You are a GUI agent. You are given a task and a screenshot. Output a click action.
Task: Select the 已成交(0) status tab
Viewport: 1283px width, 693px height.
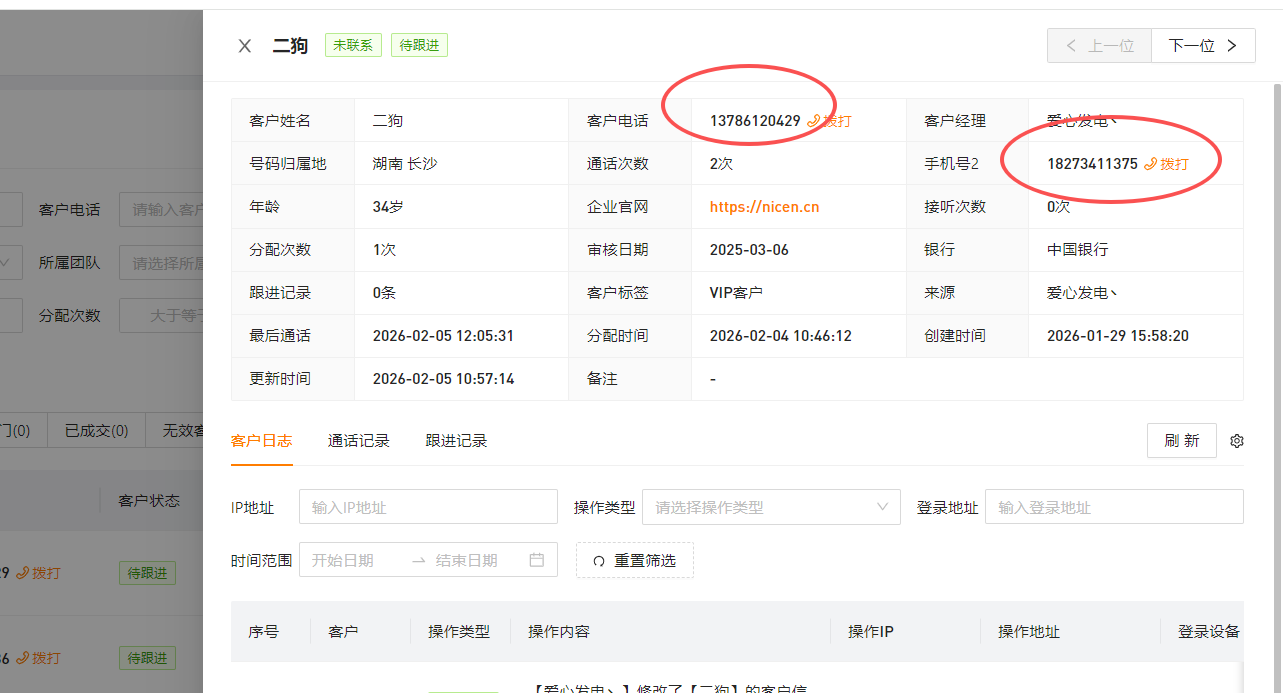(x=96, y=431)
